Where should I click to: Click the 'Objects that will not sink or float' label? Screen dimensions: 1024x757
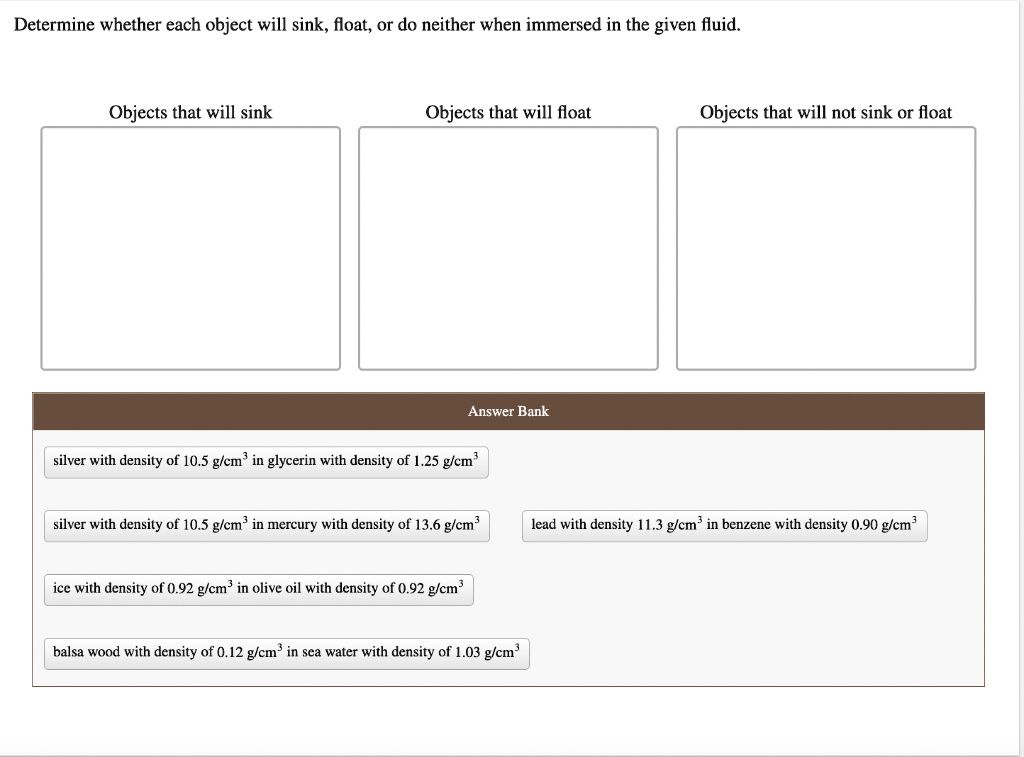click(x=825, y=112)
